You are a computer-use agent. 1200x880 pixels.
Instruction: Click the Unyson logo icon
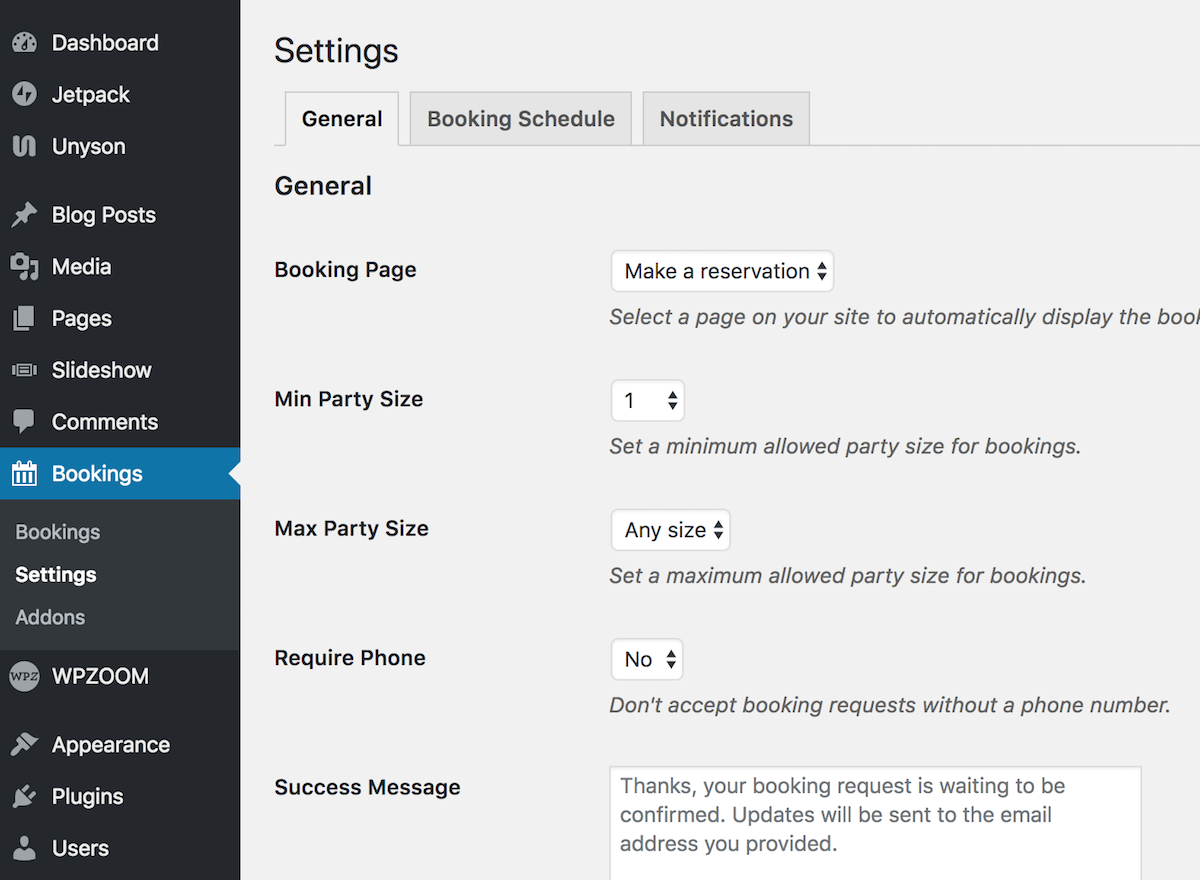pos(24,146)
